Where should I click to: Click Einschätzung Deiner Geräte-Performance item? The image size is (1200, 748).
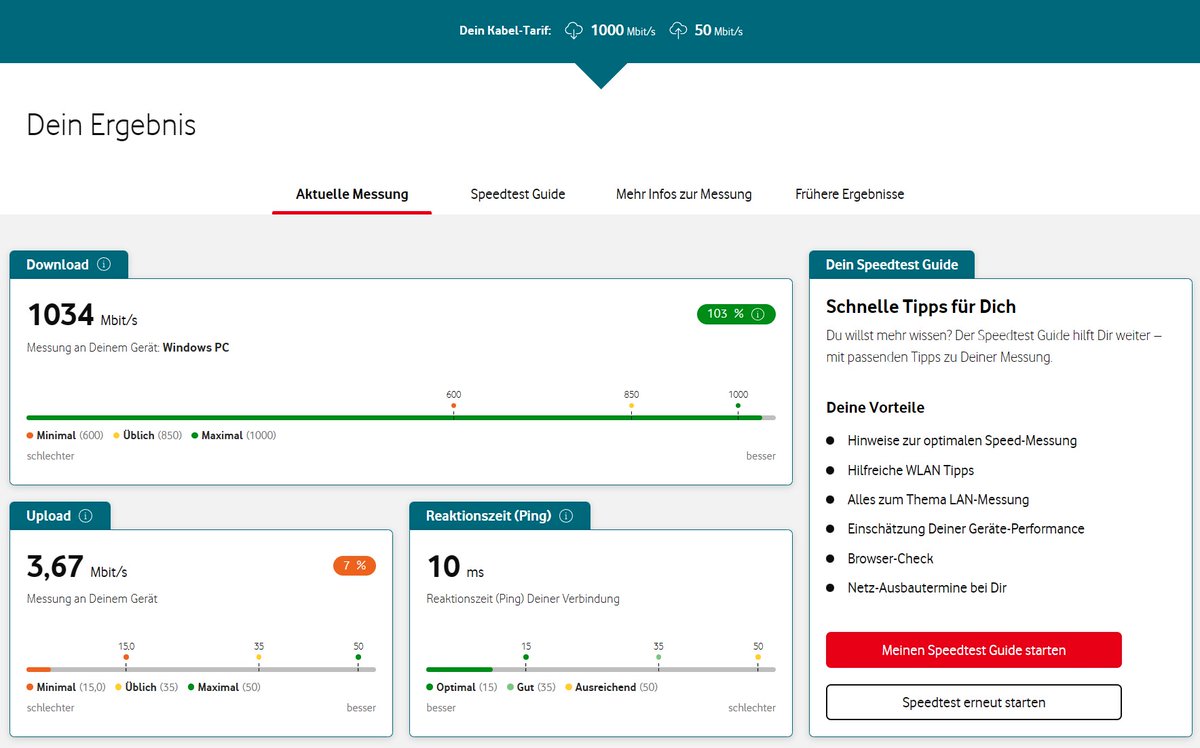965,529
